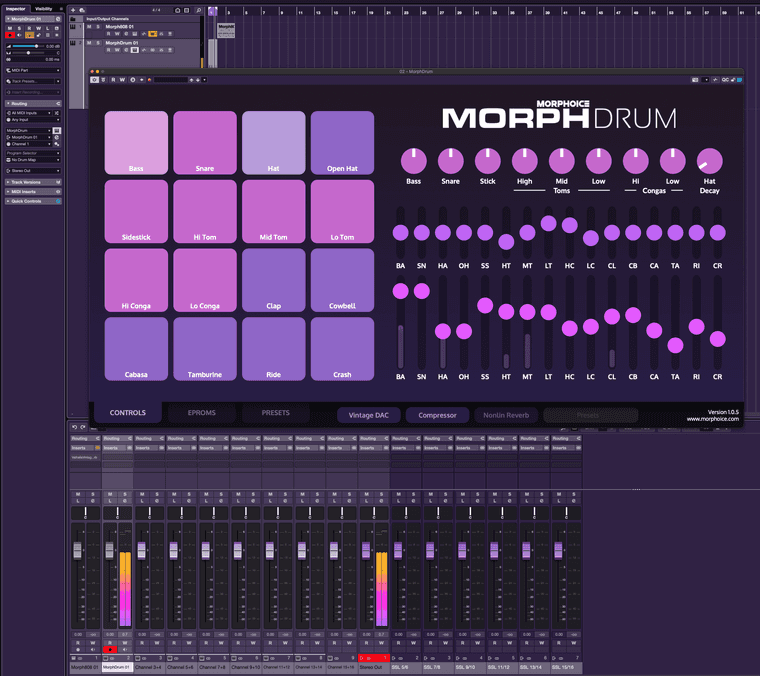Toggle the Compressor effect
Image resolution: width=760 pixels, height=676 pixels.
[437, 415]
